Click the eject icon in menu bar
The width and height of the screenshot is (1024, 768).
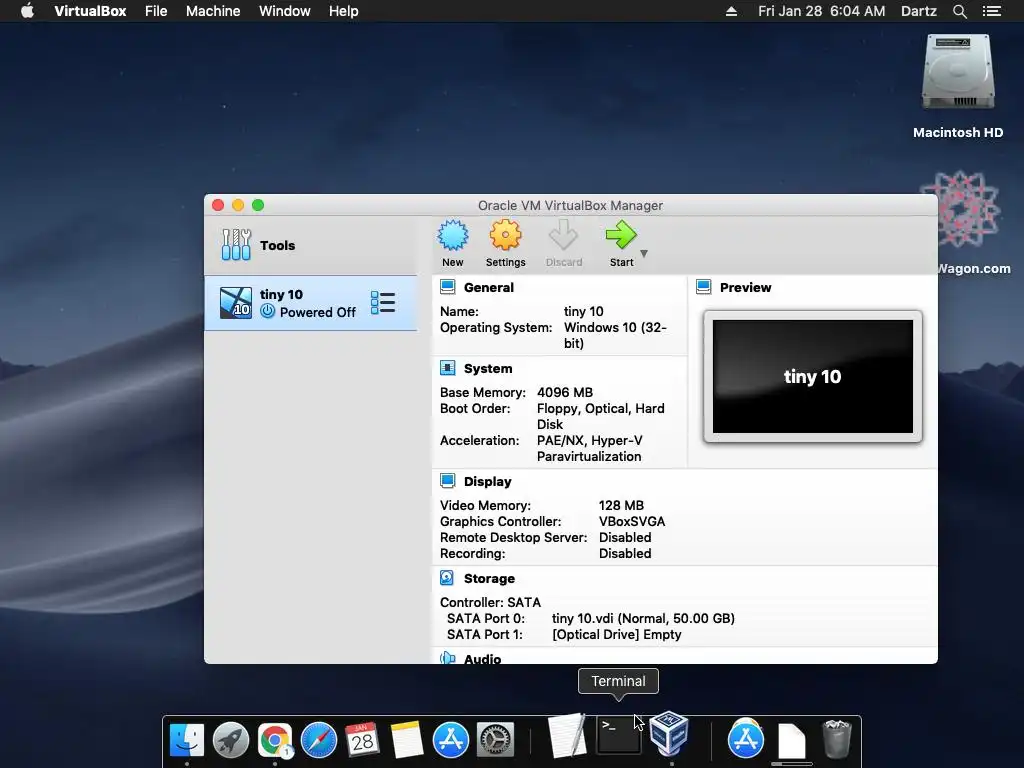click(731, 11)
